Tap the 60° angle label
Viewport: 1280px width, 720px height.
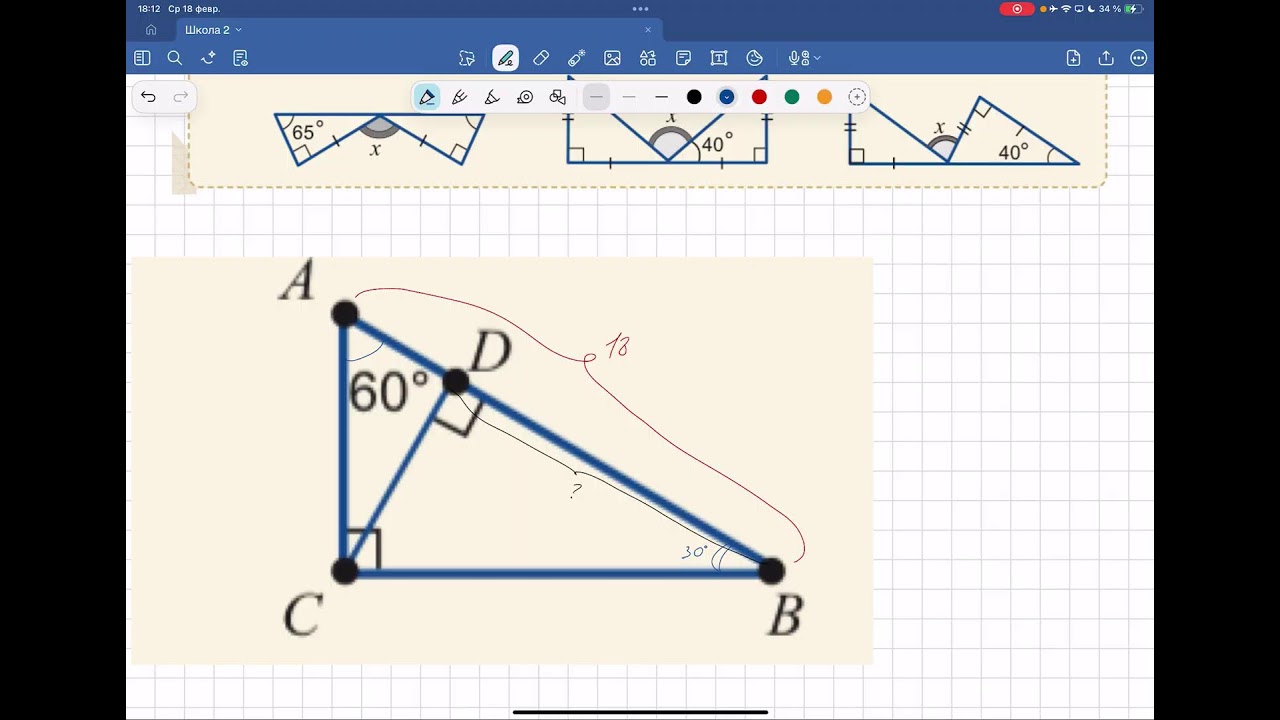[388, 392]
